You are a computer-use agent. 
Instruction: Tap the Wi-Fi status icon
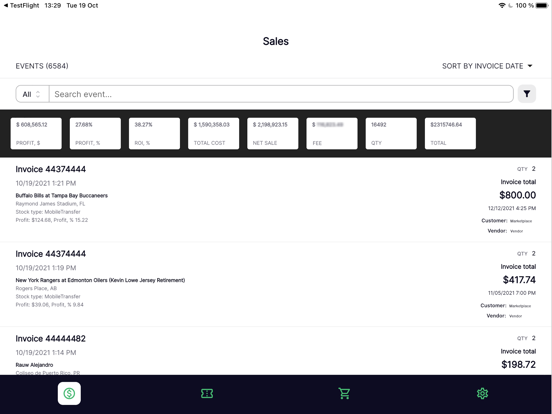tap(502, 5)
